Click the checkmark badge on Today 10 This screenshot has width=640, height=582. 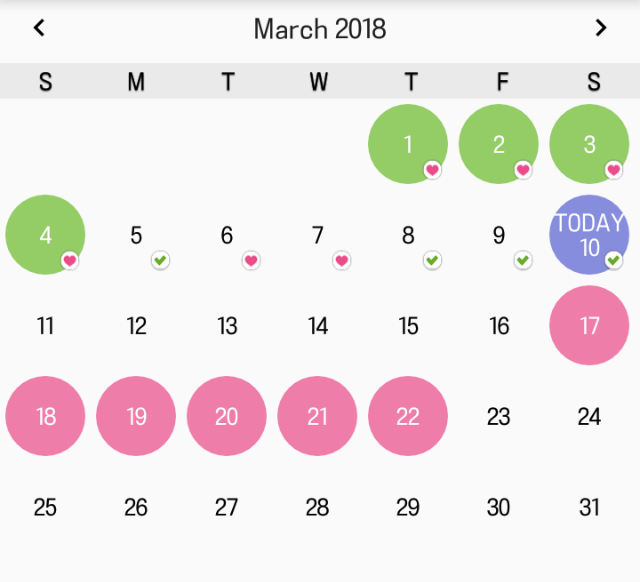tap(614, 261)
